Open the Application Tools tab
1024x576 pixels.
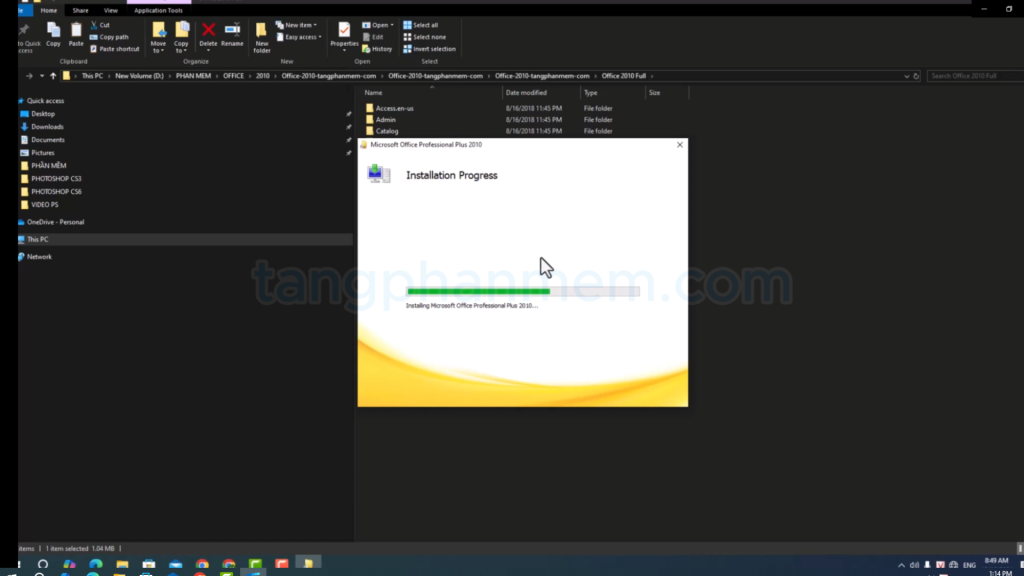[x=158, y=10]
